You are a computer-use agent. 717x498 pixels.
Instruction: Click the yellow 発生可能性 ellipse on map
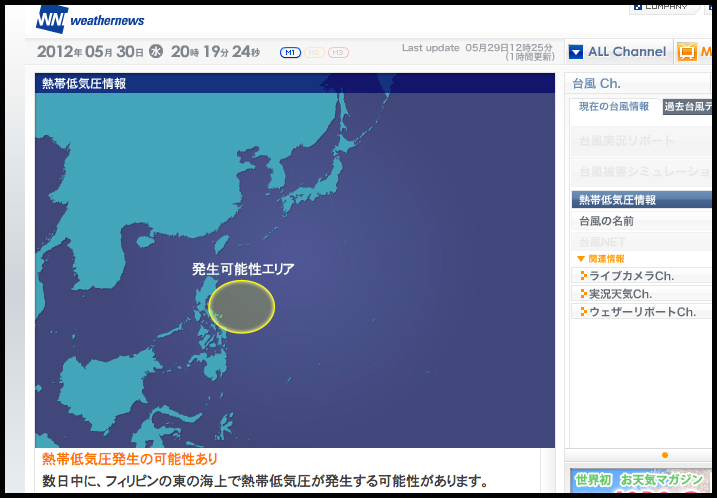(241, 307)
